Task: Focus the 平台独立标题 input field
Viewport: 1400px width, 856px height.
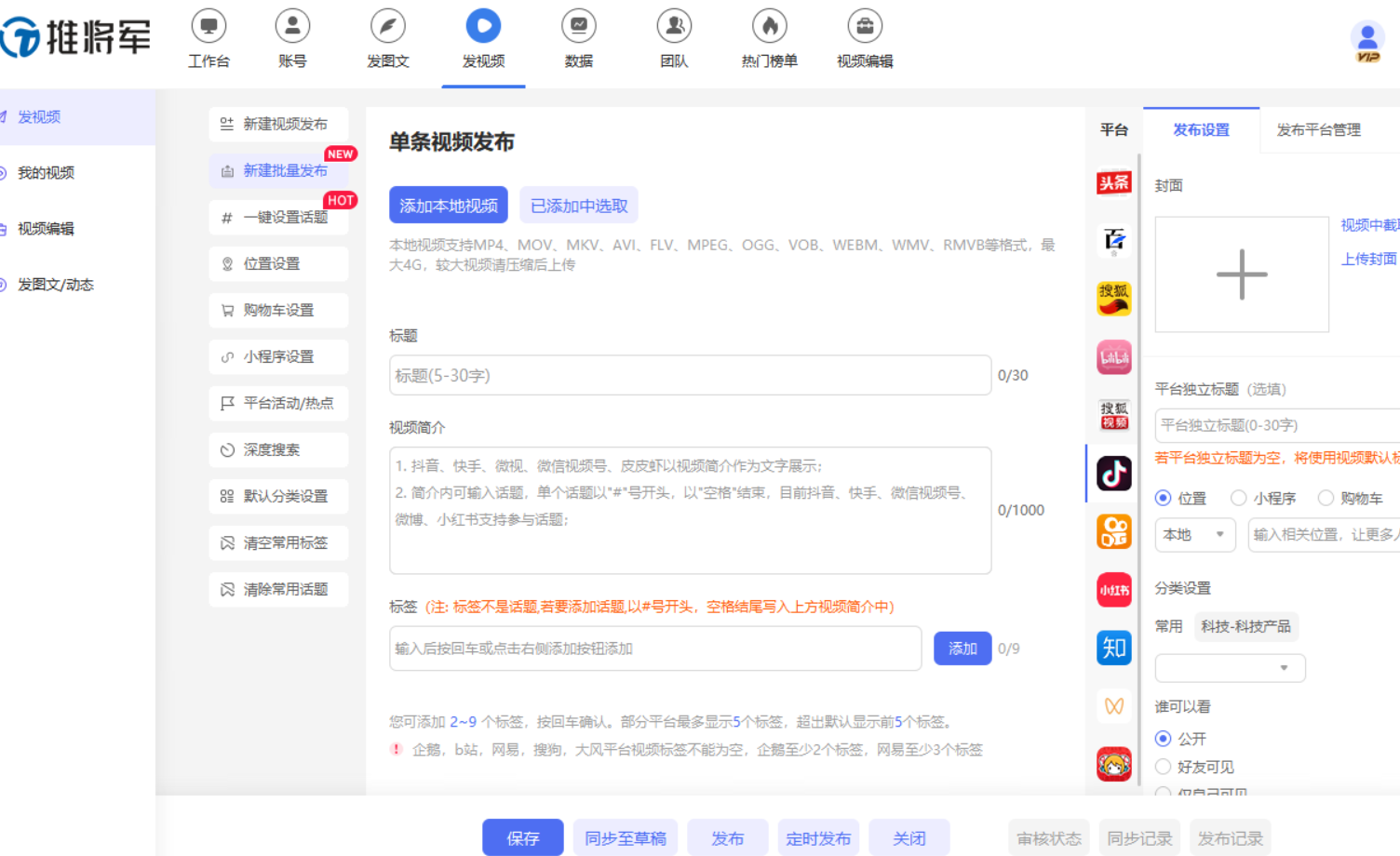Action: [x=1277, y=425]
